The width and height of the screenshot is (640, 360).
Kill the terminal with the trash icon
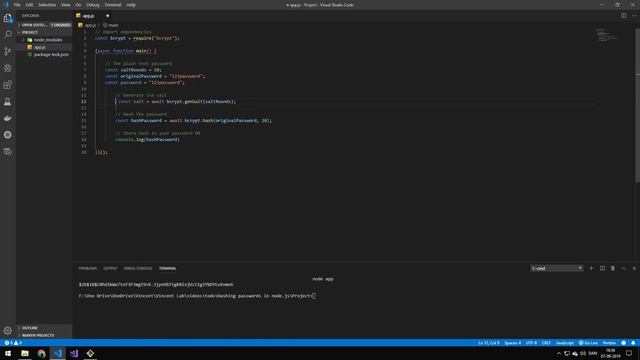[x=613, y=268]
